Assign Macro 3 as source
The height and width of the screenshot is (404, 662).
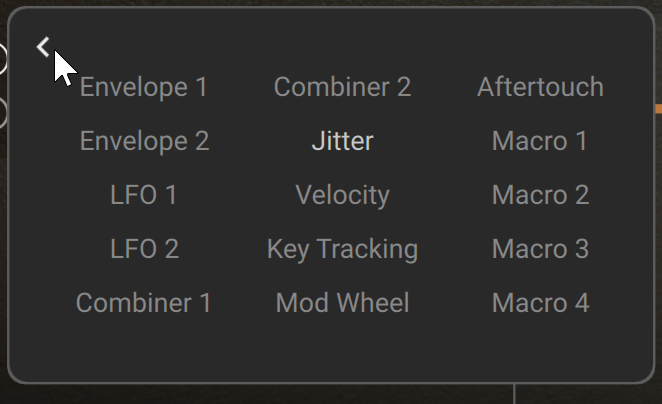point(540,249)
